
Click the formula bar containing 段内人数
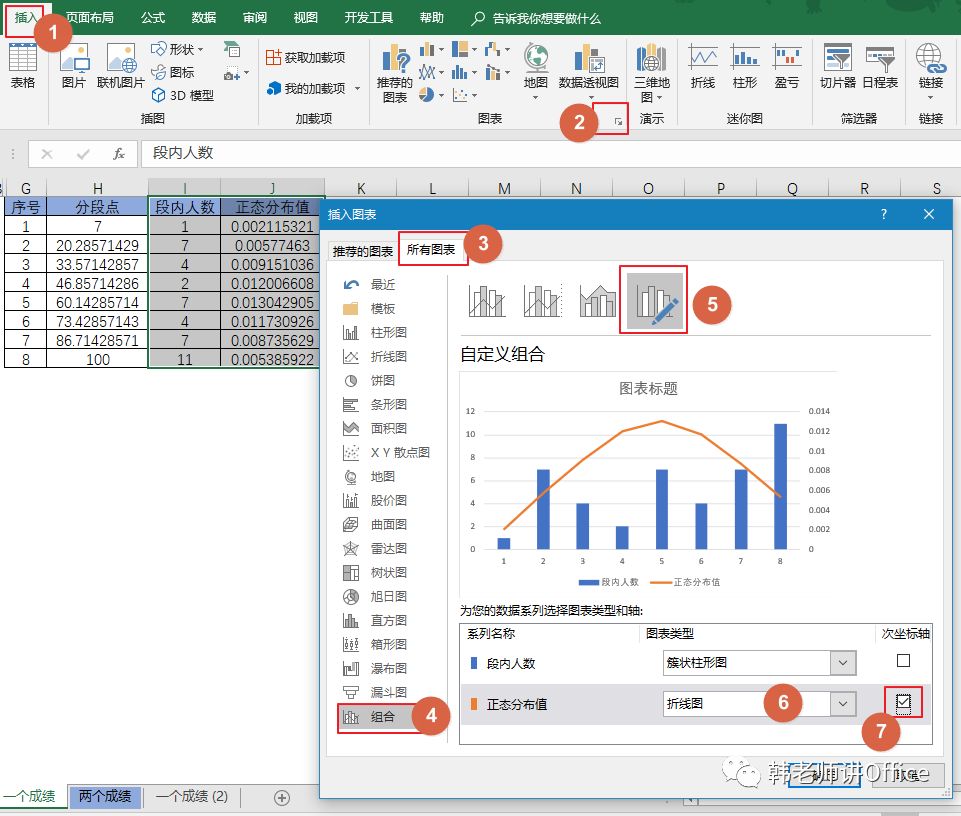[x=550, y=153]
